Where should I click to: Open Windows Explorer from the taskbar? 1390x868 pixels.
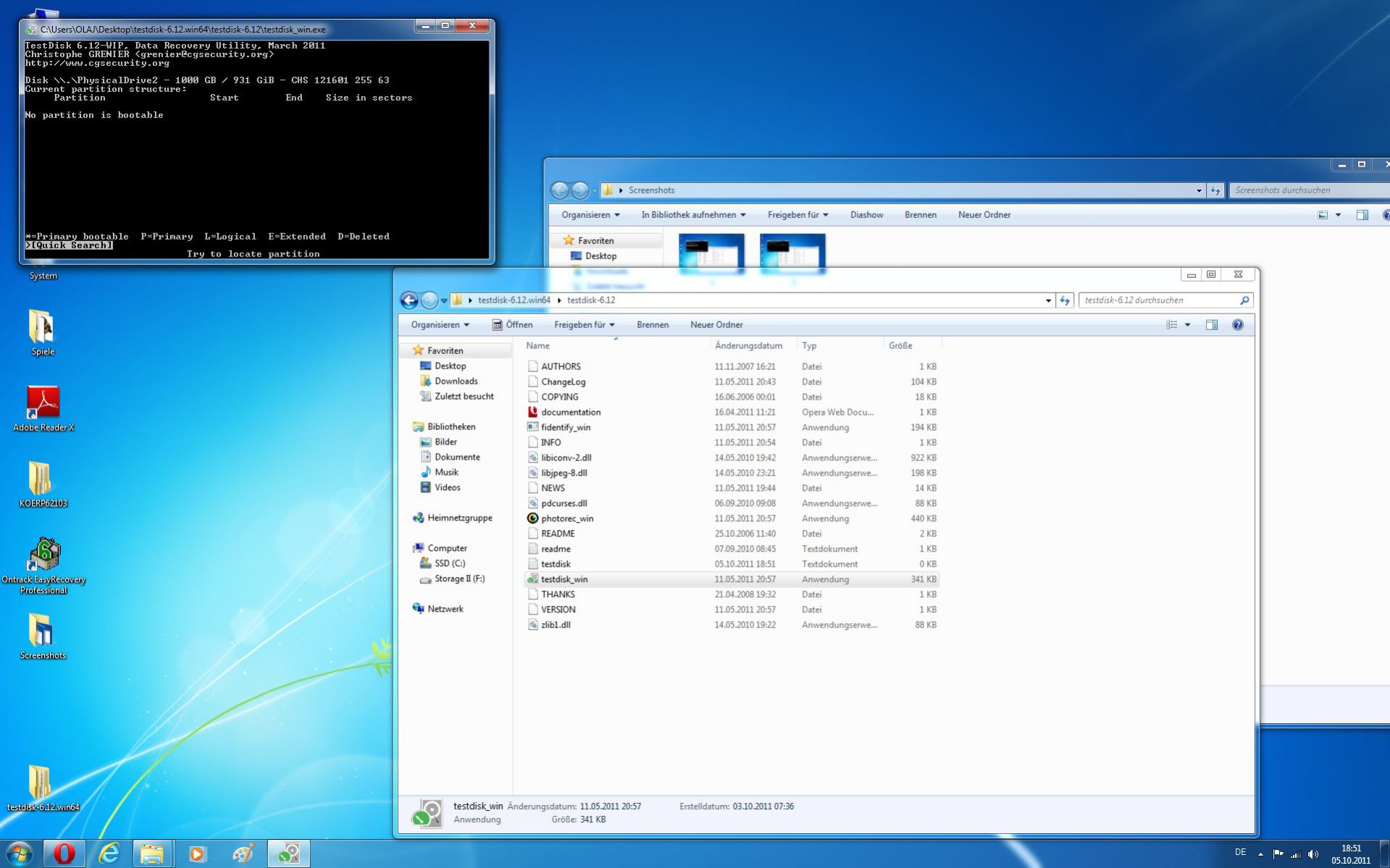tap(152, 854)
